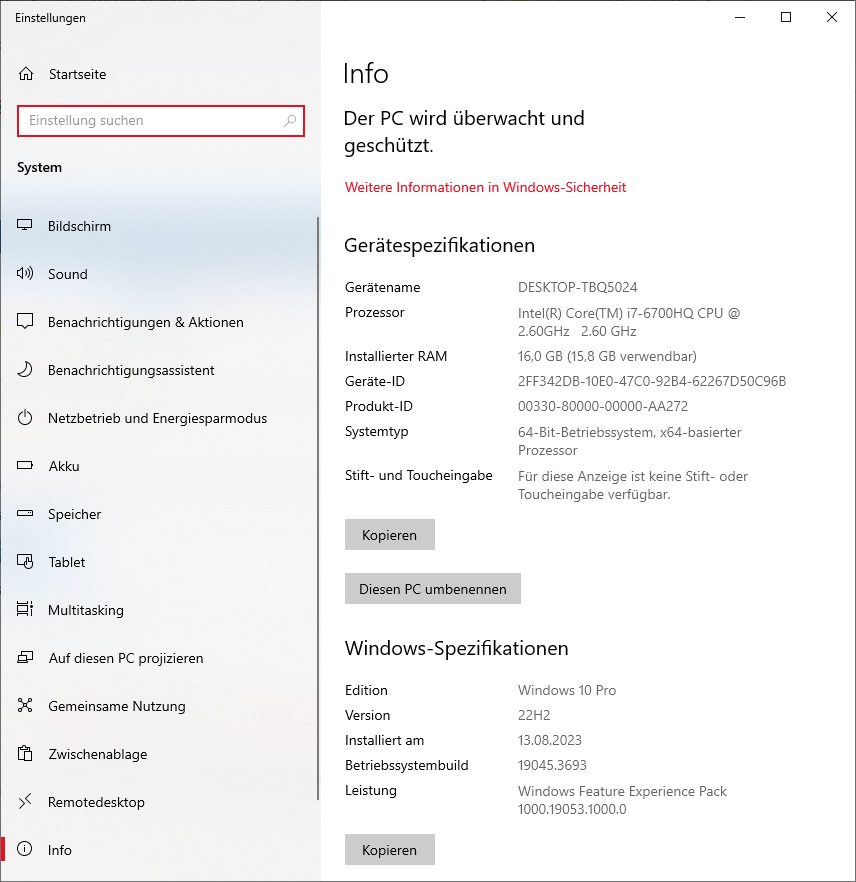Open the Bildschirm settings page
The width and height of the screenshot is (856, 882).
tap(160, 226)
